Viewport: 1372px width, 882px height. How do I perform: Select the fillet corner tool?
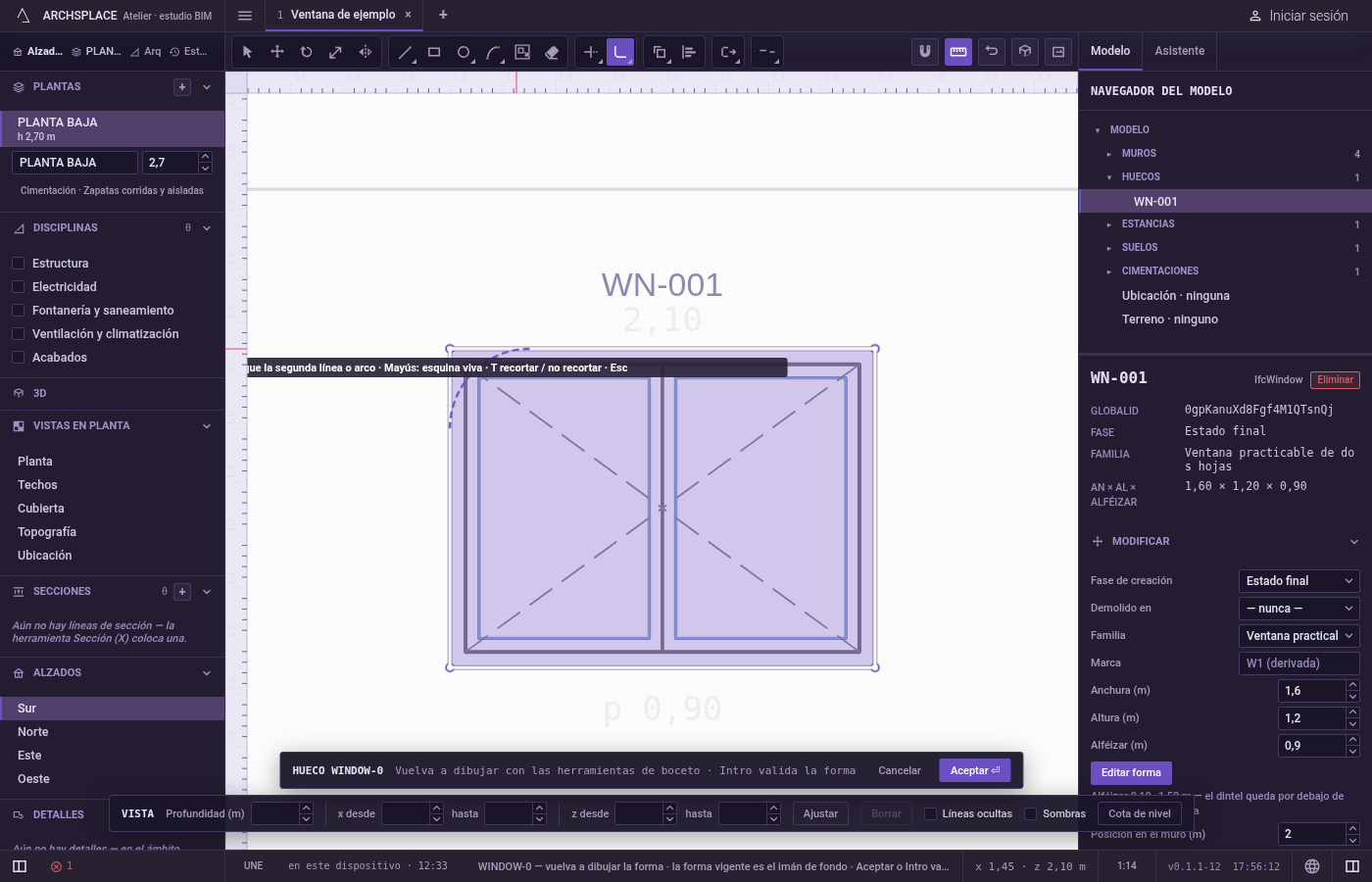[620, 52]
